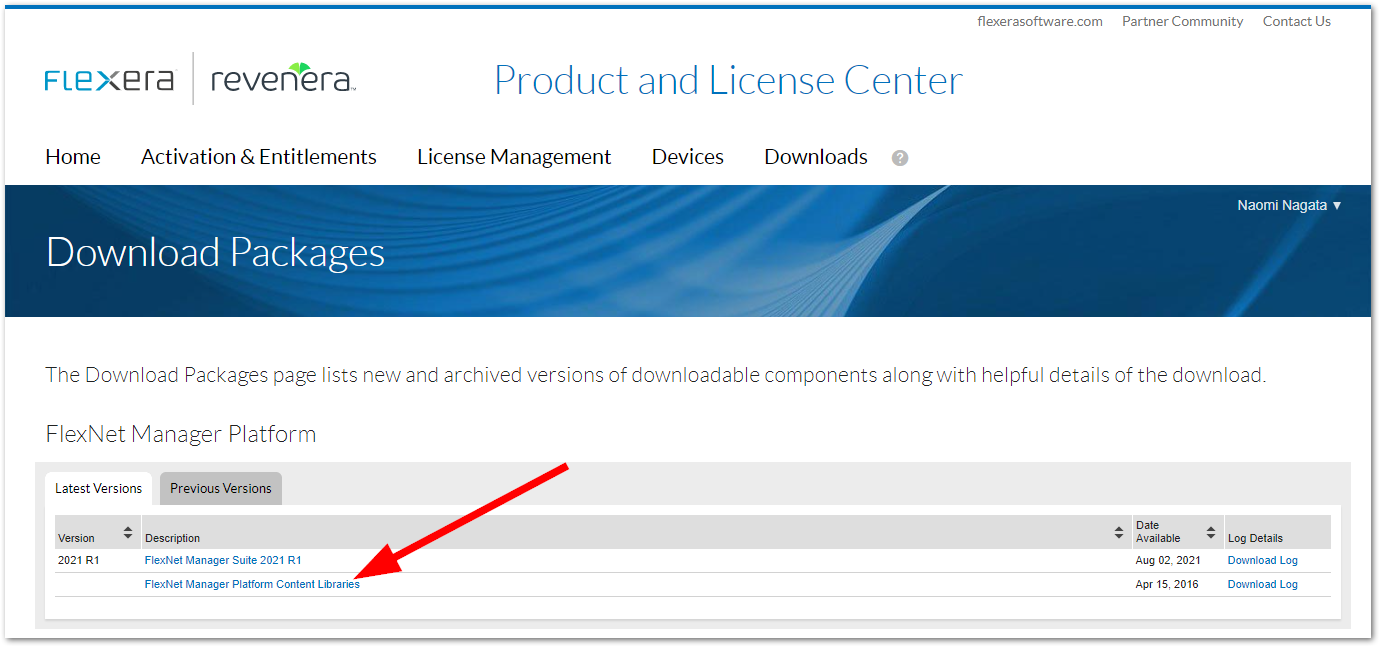Open the Home menu
The image size is (1380, 647).
[73, 157]
